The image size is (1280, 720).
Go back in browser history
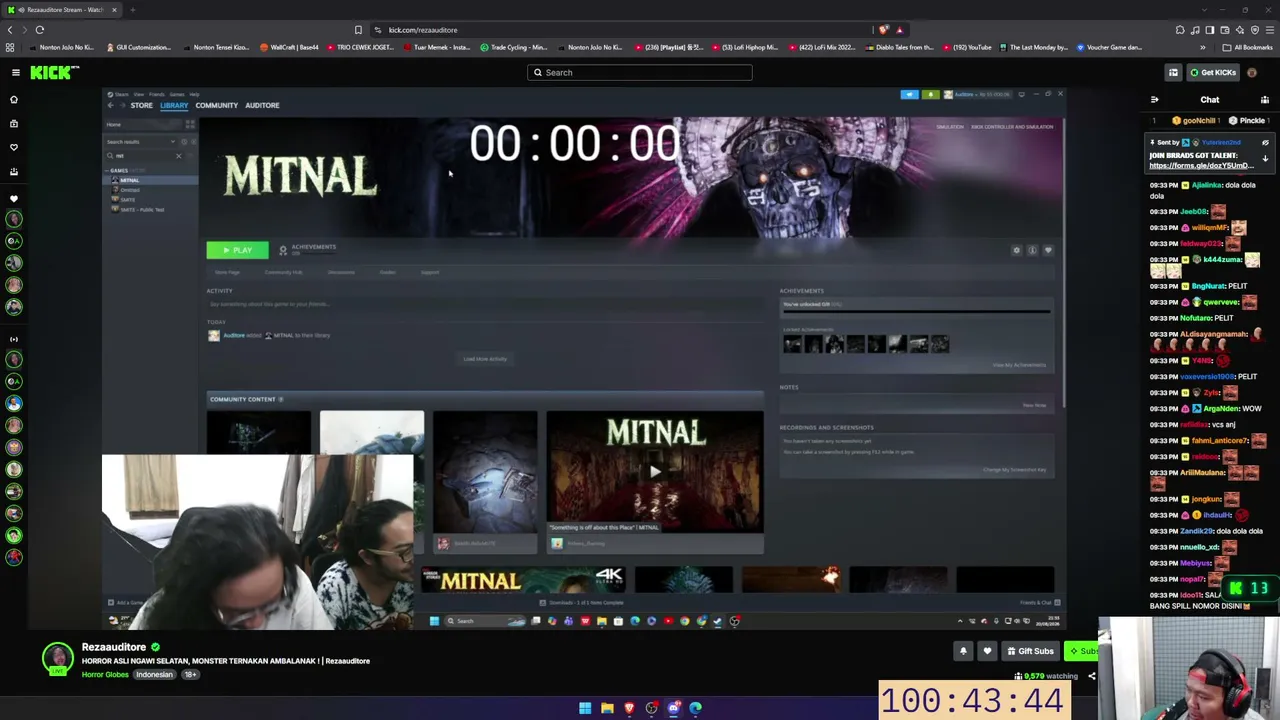coord(10,30)
